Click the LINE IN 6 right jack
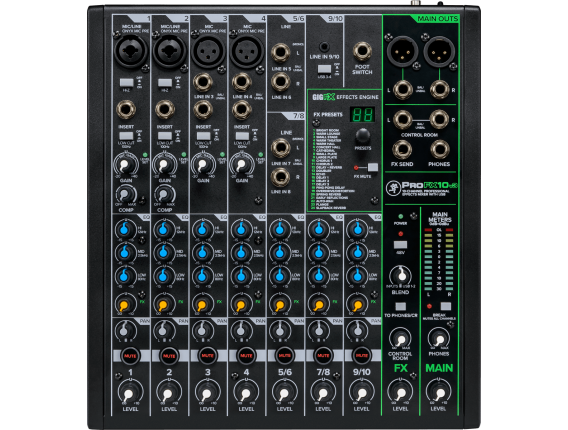The width and height of the screenshot is (568, 430). coord(280,82)
